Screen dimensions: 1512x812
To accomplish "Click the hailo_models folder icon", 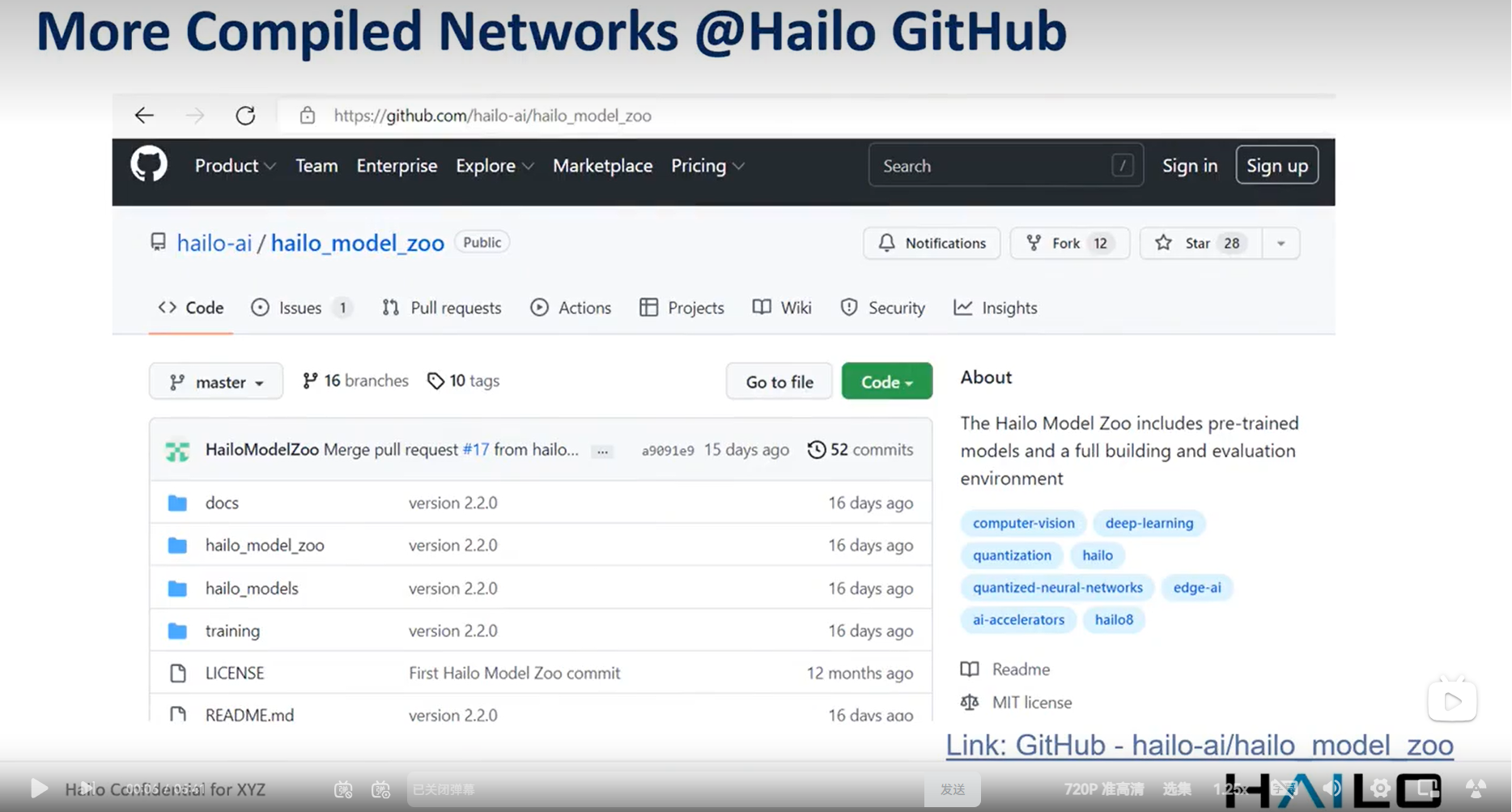I will point(177,589).
